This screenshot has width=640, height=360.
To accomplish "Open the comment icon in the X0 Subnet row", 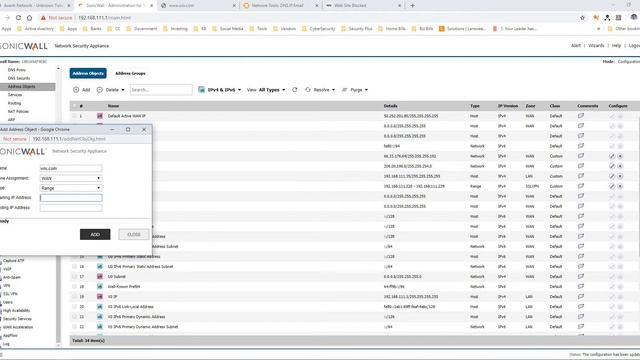I will [581, 276].
